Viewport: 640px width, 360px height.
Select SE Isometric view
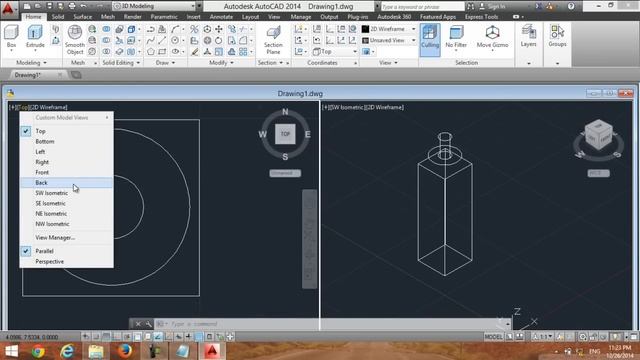click(67, 203)
